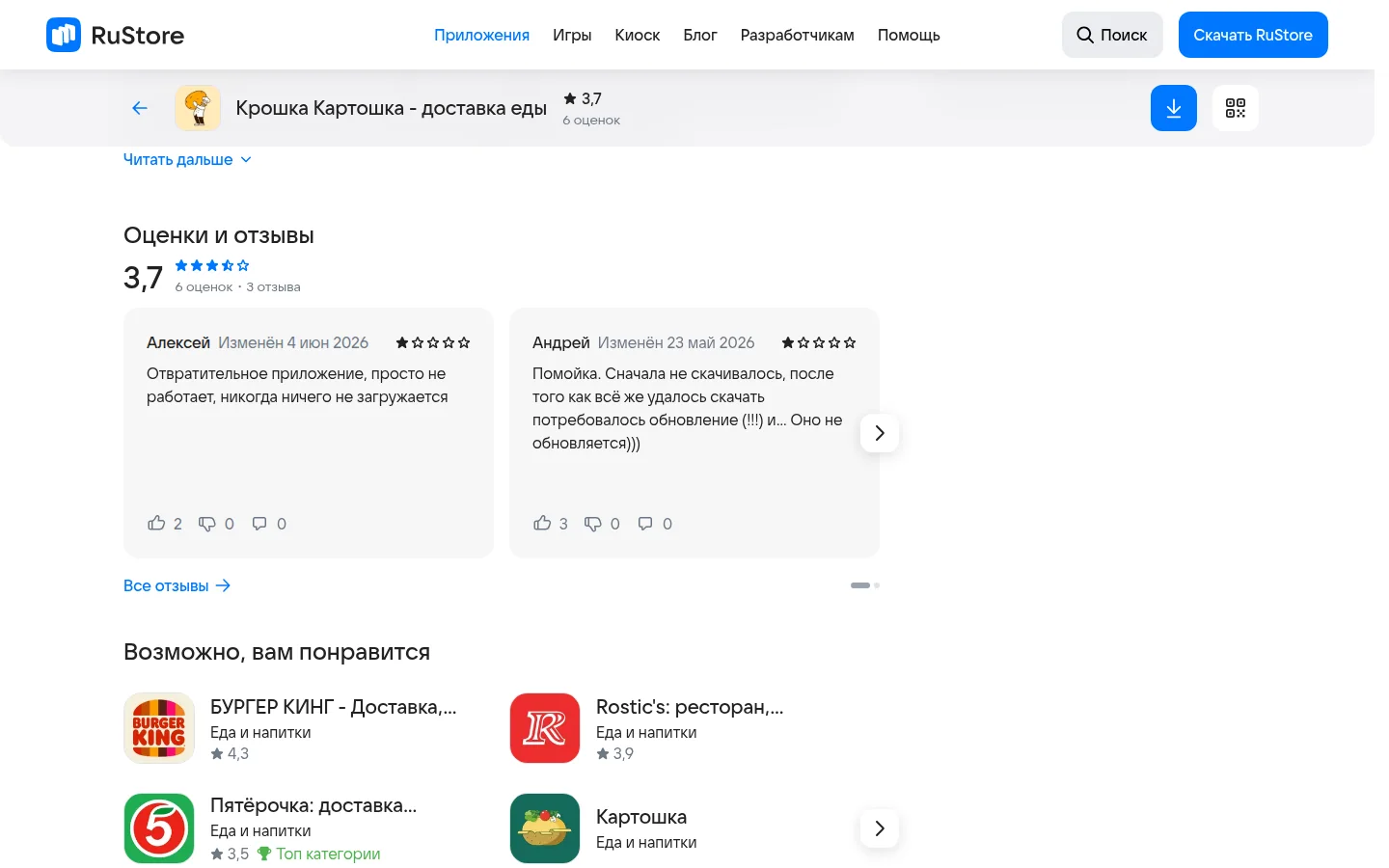The width and height of the screenshot is (1389, 868).
Task: Click the '6 оценок · 3 отзыва' text
Action: coord(238,286)
